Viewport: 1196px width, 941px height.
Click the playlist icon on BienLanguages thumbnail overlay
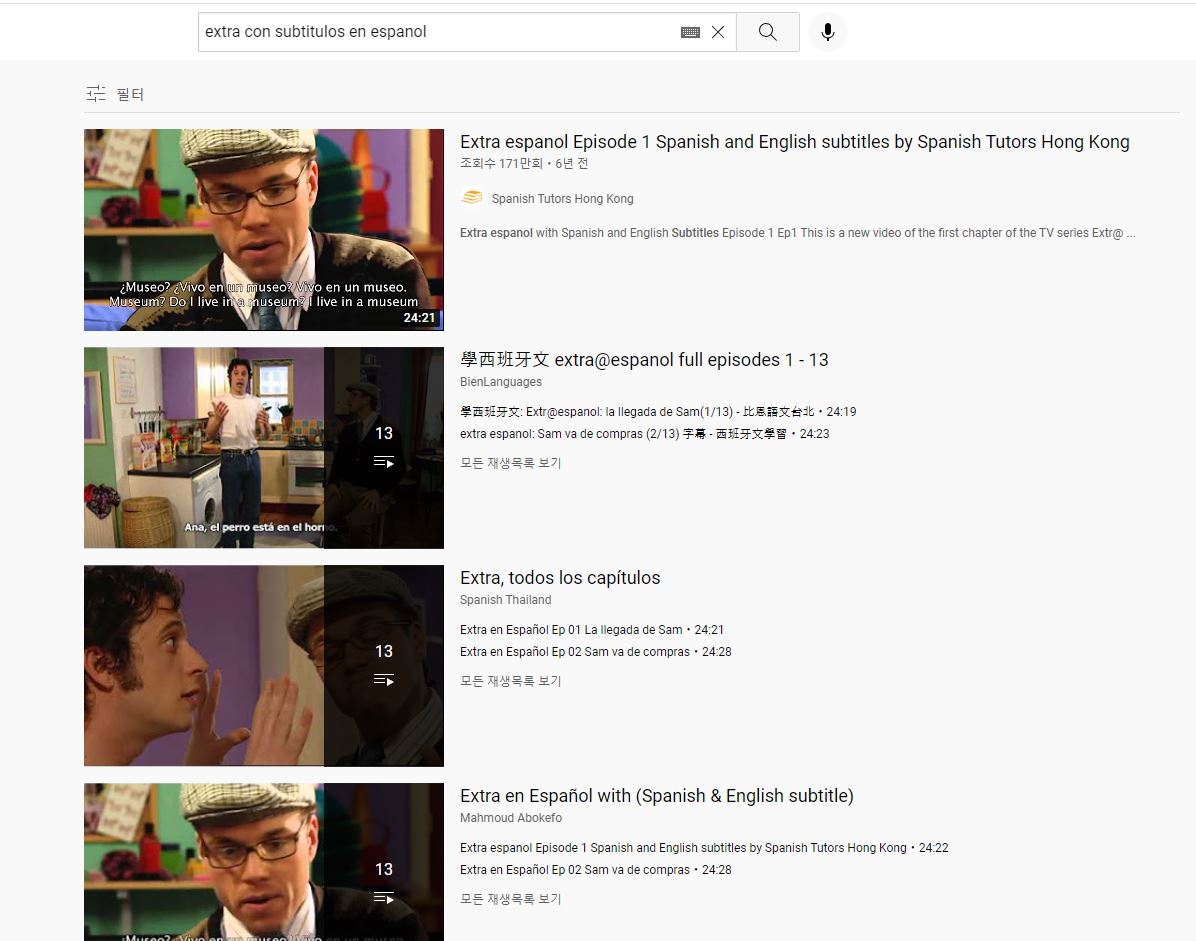click(384, 462)
